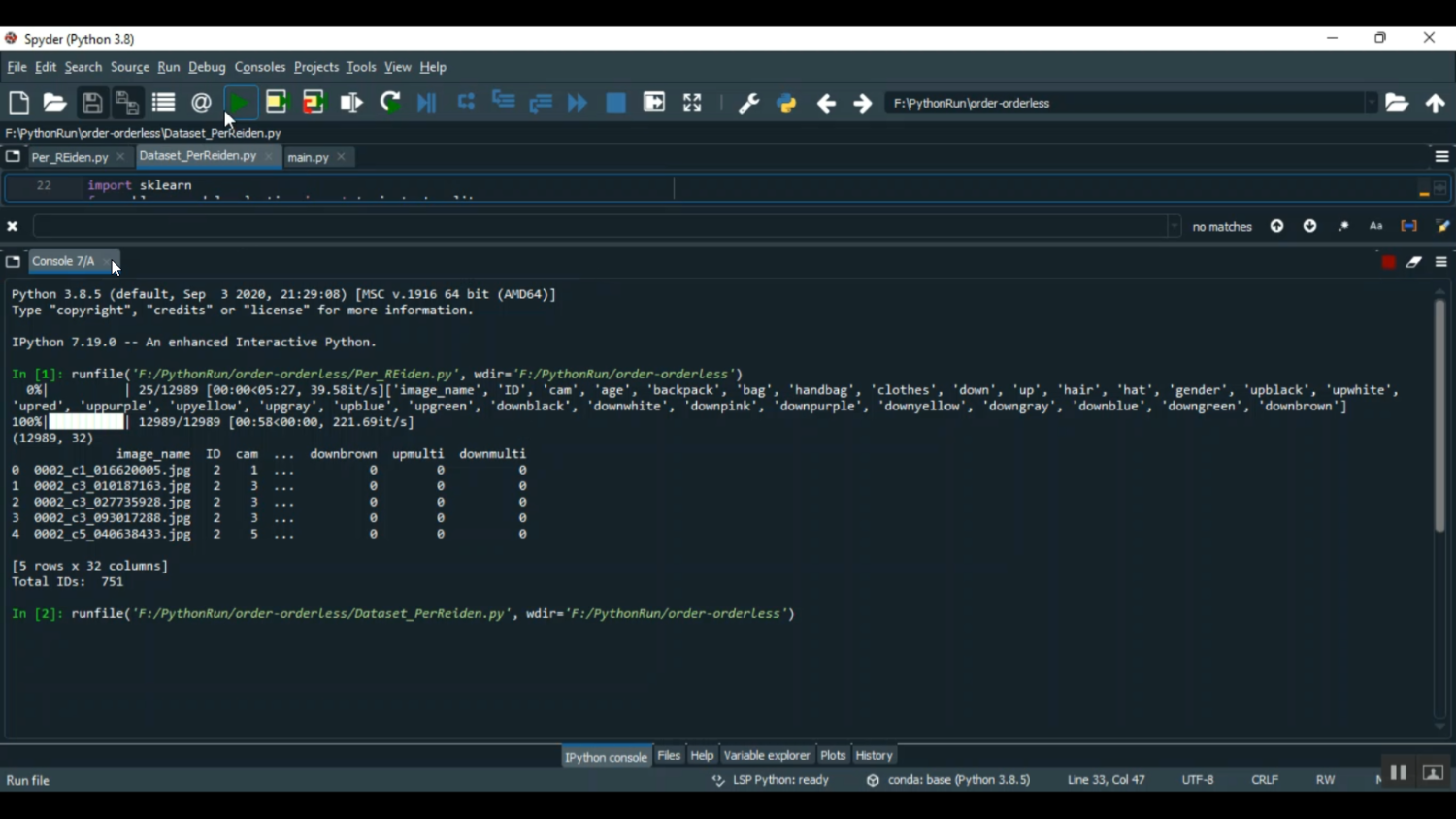Open the Preferences wrench icon

(x=748, y=103)
